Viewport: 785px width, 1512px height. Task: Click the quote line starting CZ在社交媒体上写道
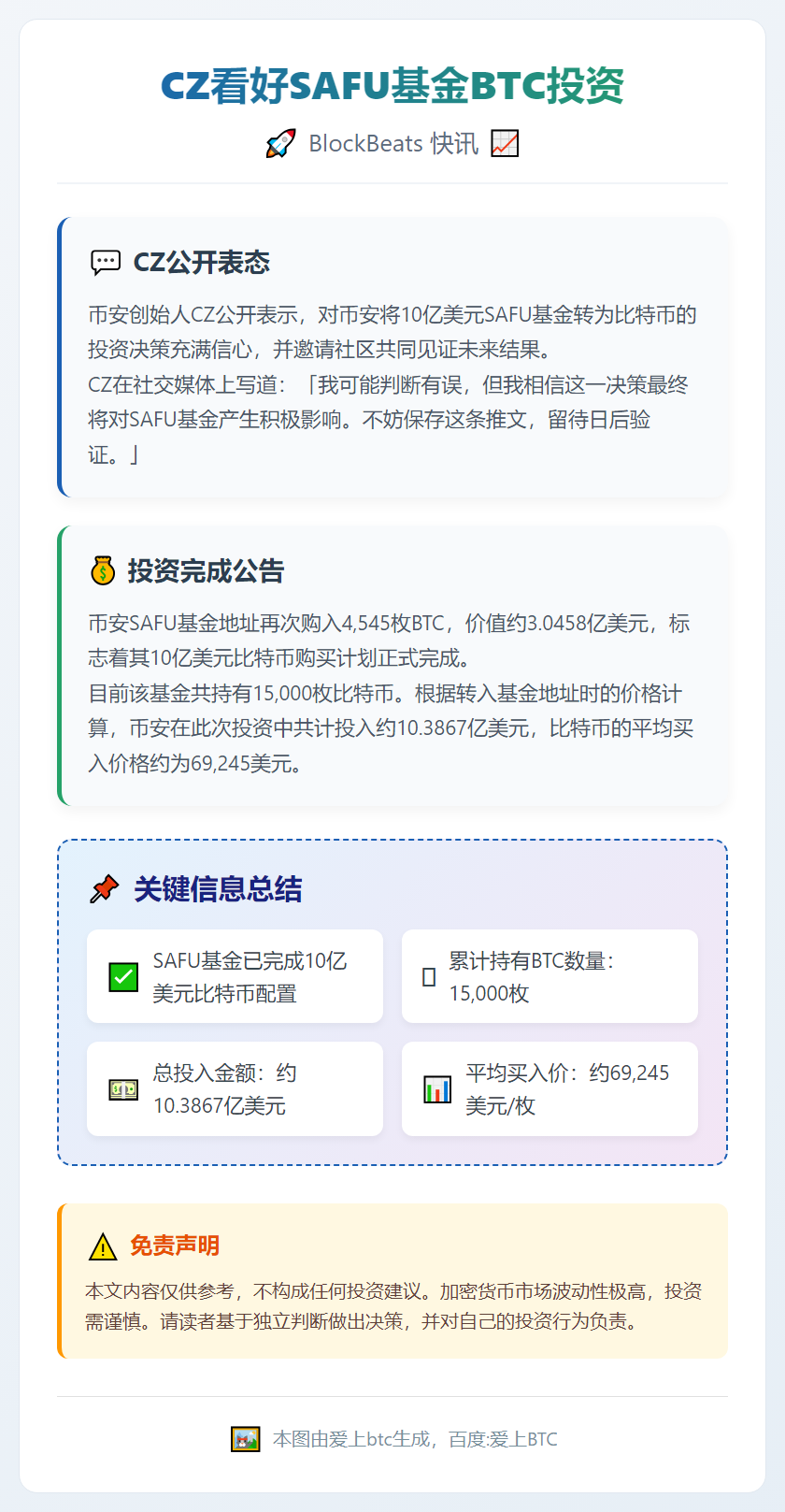point(388,420)
